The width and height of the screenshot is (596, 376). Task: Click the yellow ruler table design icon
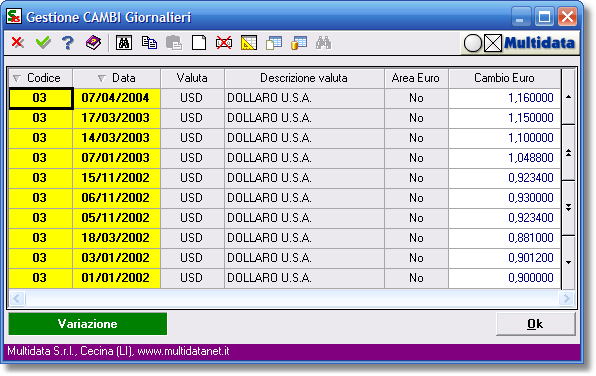249,43
